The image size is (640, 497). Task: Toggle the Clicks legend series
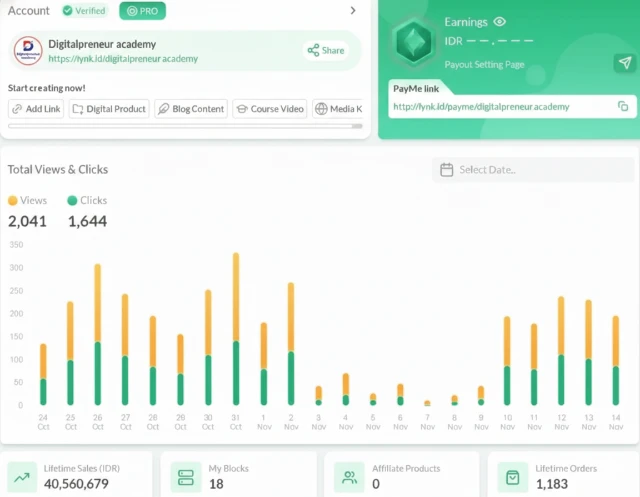pos(87,200)
